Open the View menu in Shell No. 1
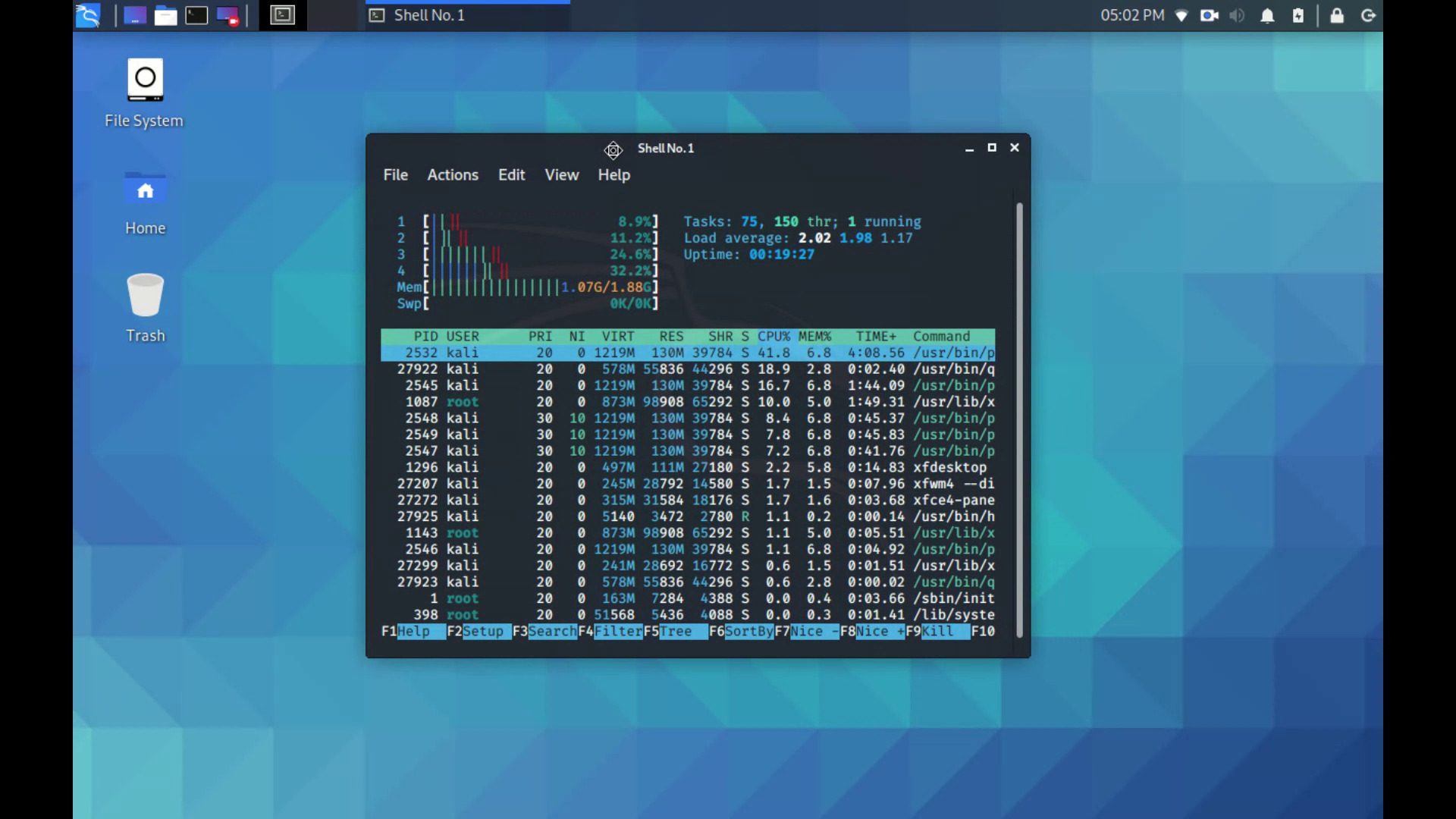This screenshot has height=819, width=1456. tap(560, 174)
